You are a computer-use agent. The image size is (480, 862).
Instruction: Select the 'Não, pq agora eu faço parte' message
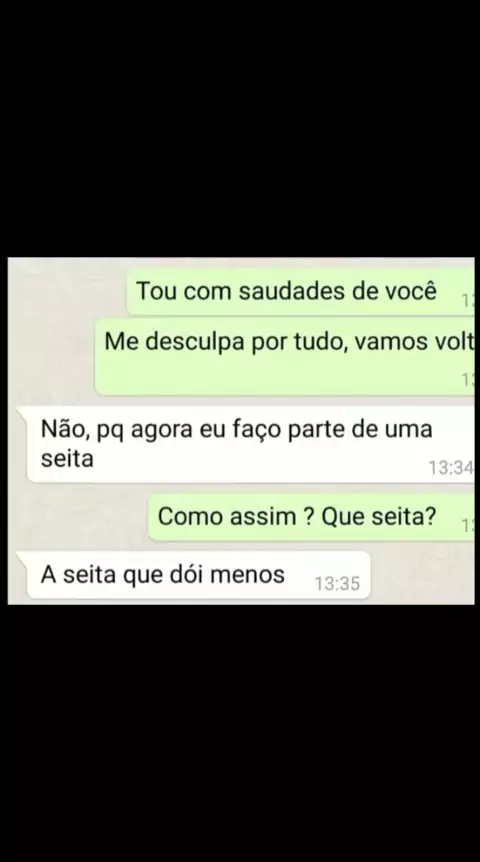[x=250, y=444]
